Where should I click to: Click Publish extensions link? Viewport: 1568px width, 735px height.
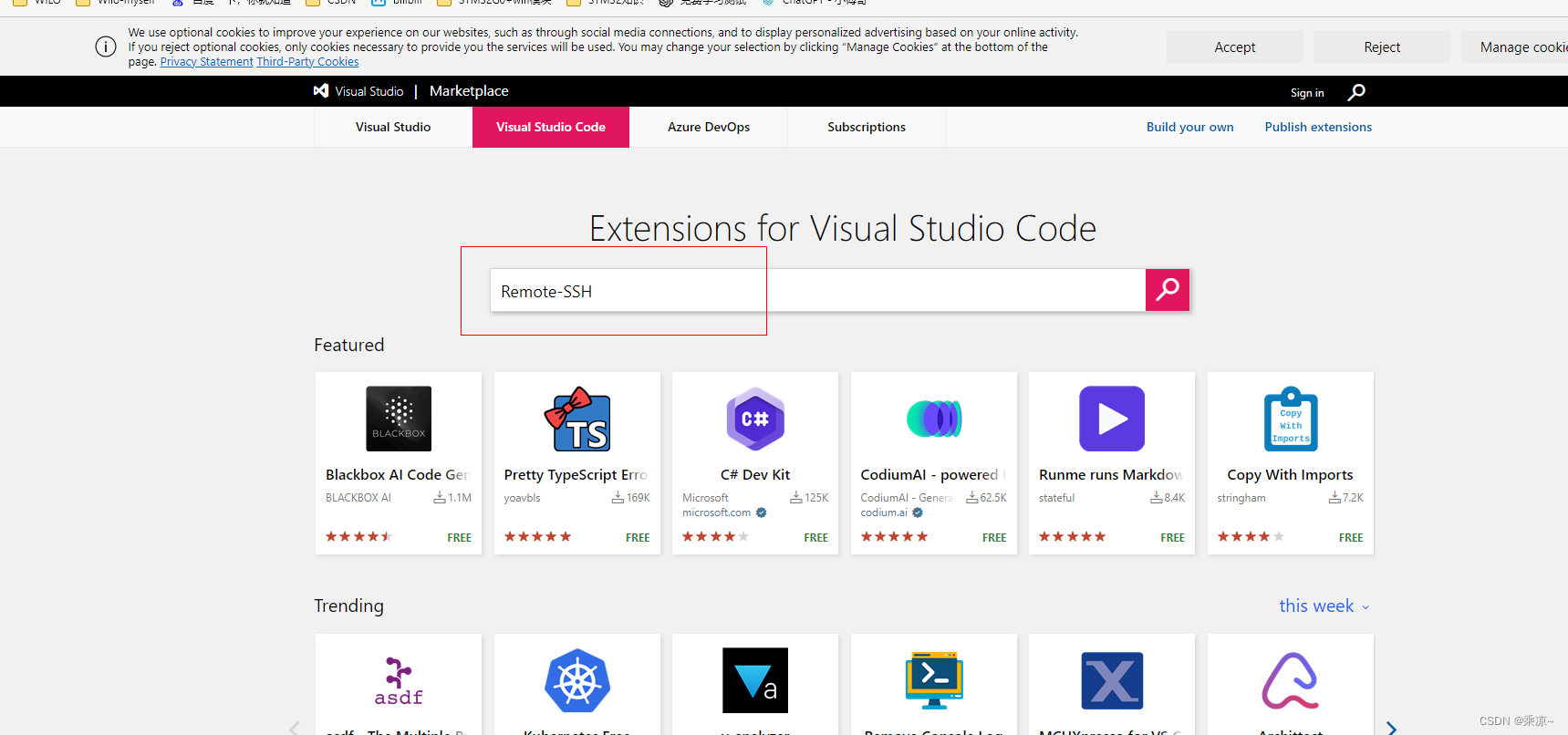[x=1318, y=127]
